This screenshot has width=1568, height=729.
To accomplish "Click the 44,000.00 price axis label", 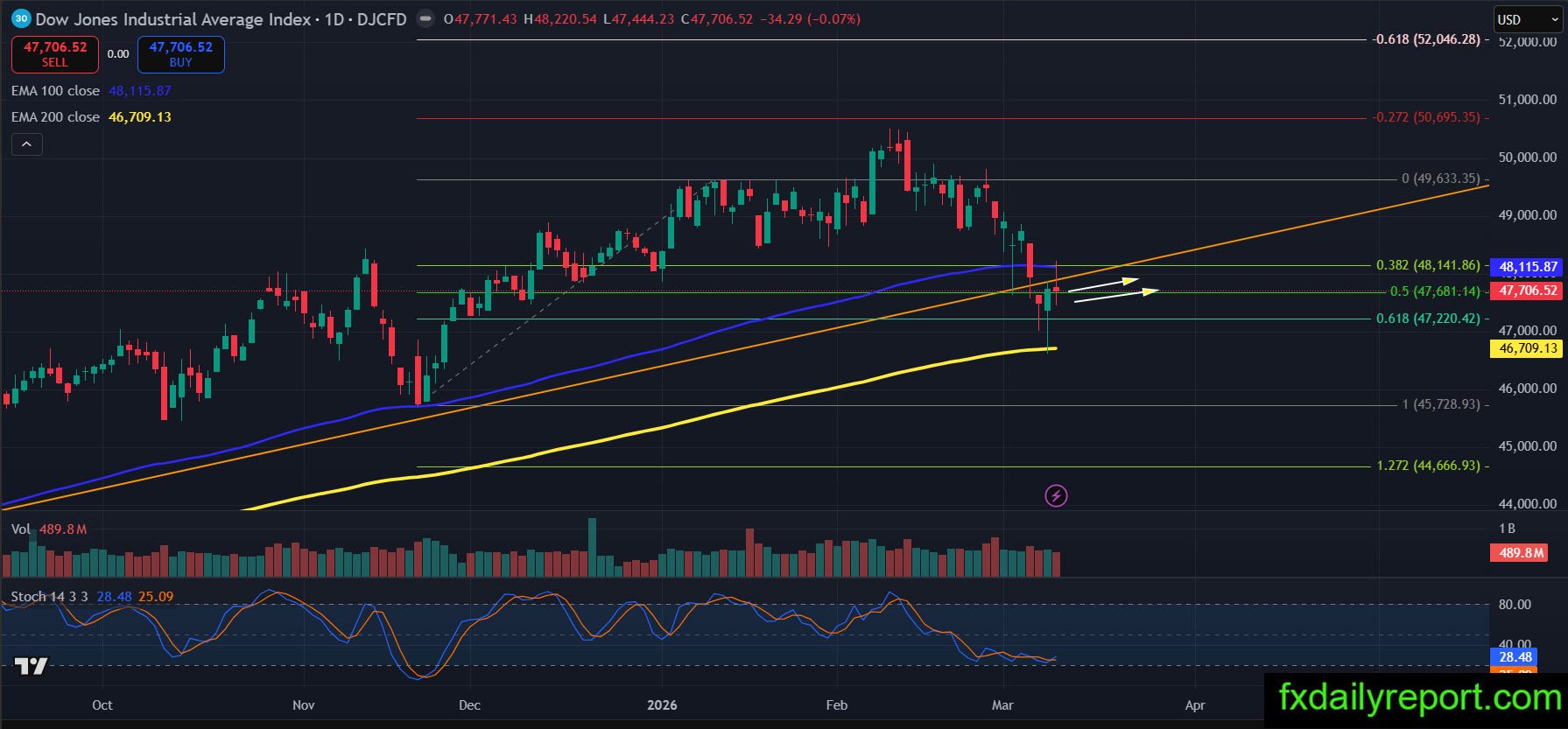I will pos(1528,504).
